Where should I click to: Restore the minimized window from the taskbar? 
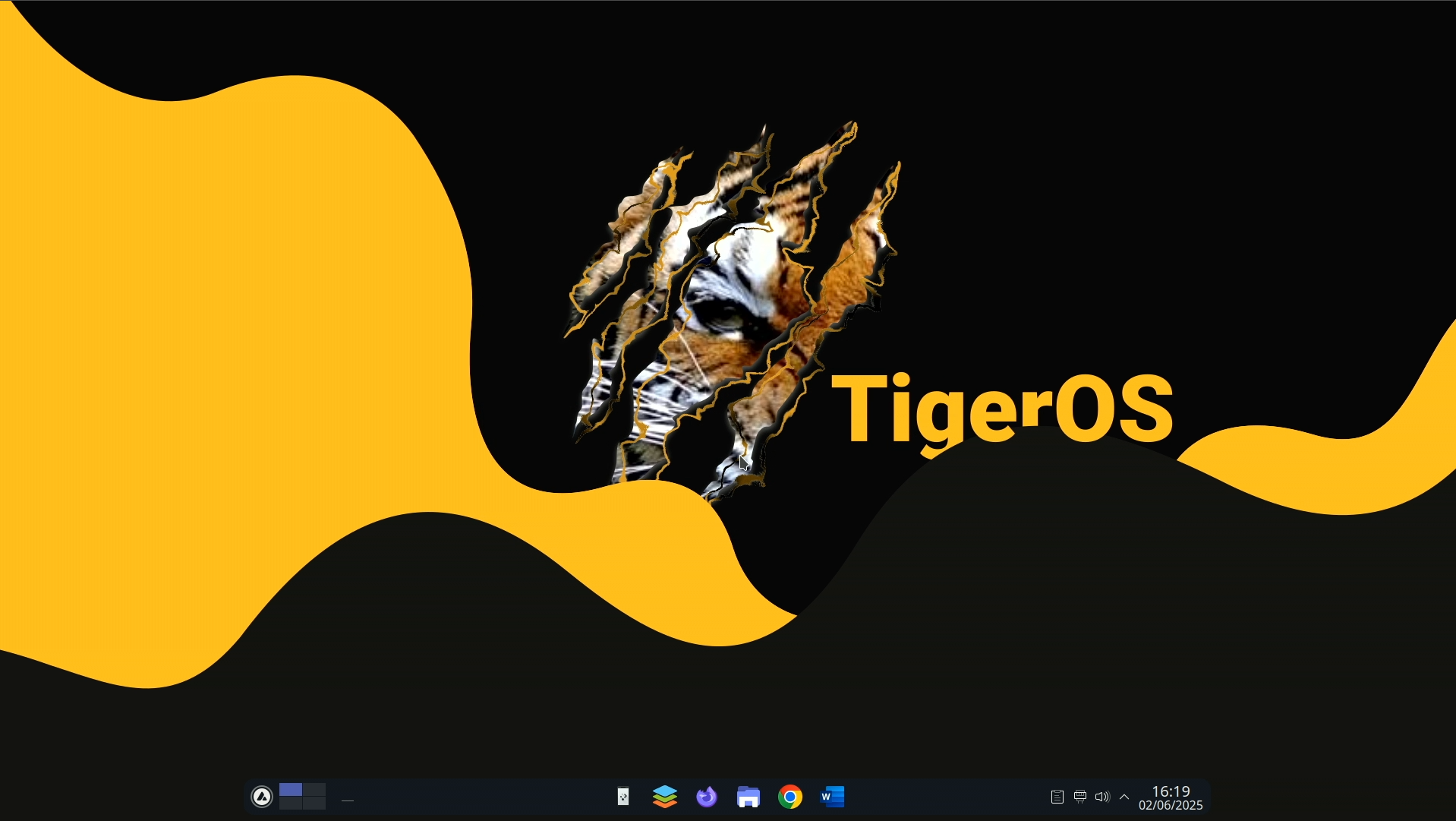[x=347, y=800]
